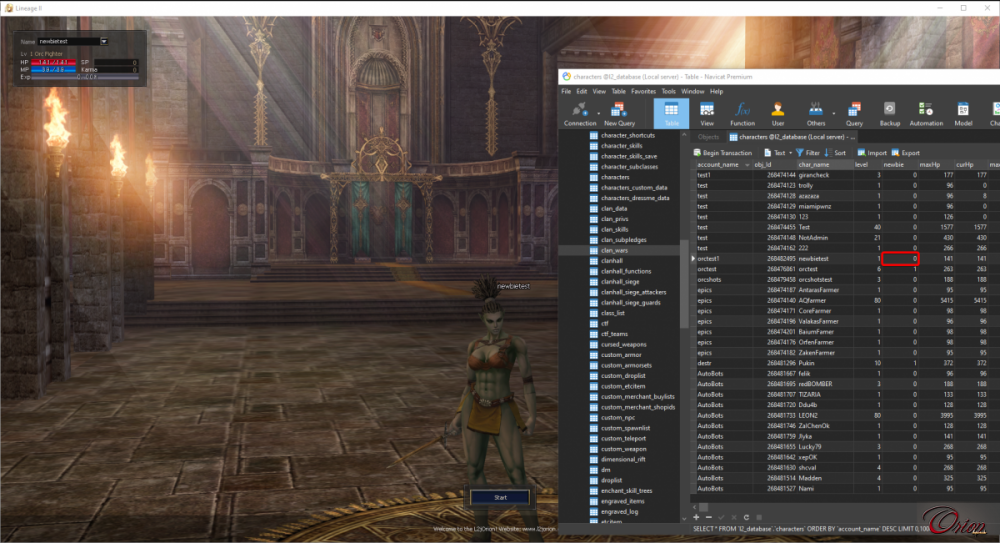Open the Tools menu
Viewport: 1000px width, 543px height.
click(668, 91)
